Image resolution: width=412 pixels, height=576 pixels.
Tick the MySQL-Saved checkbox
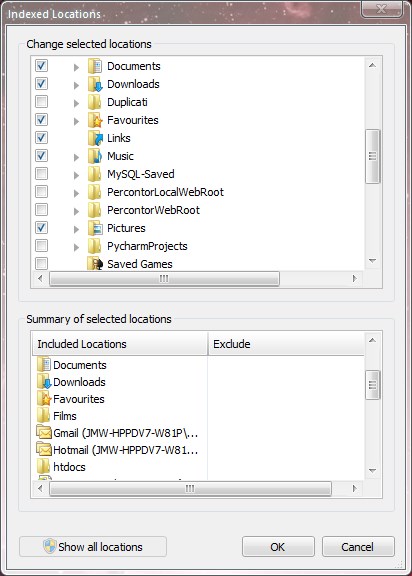pyautogui.click(x=41, y=174)
